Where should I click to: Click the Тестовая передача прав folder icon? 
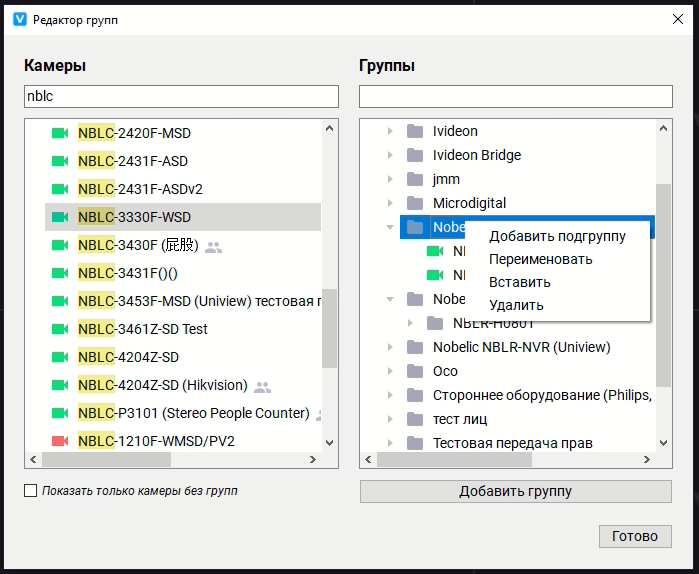pos(415,443)
